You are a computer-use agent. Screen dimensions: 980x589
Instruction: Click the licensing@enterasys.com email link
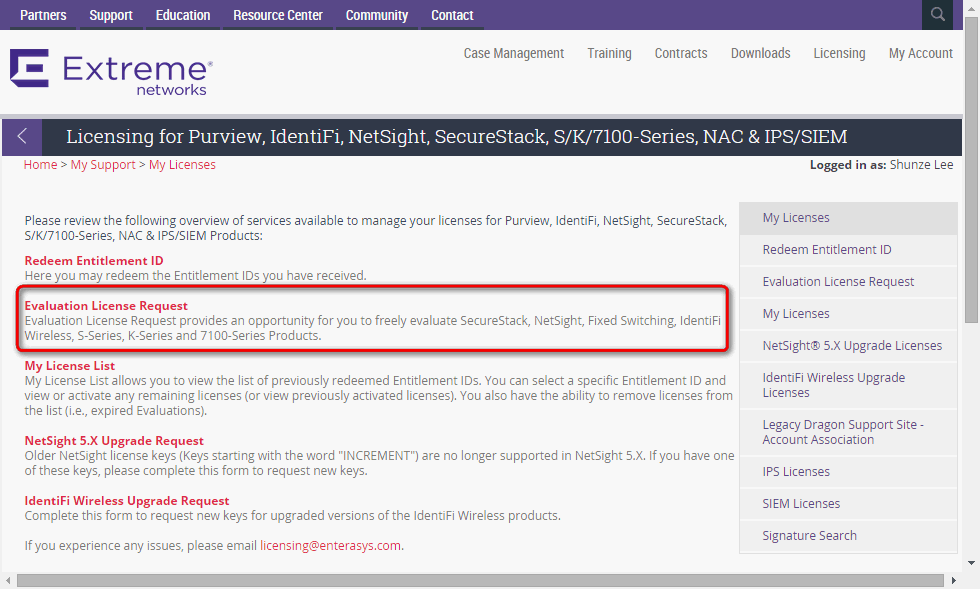(330, 545)
